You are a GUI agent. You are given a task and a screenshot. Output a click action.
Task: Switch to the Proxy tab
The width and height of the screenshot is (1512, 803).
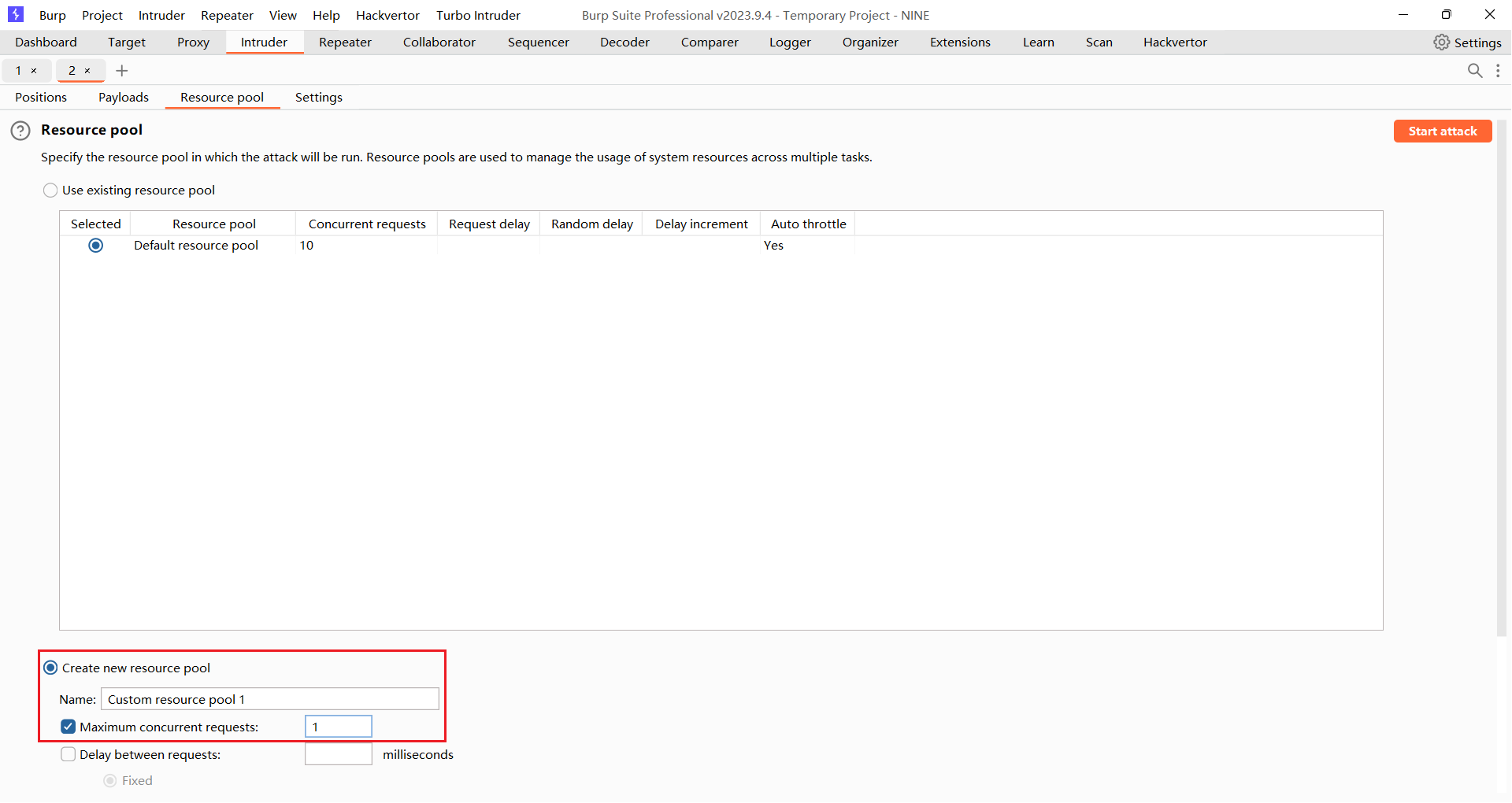click(x=193, y=43)
